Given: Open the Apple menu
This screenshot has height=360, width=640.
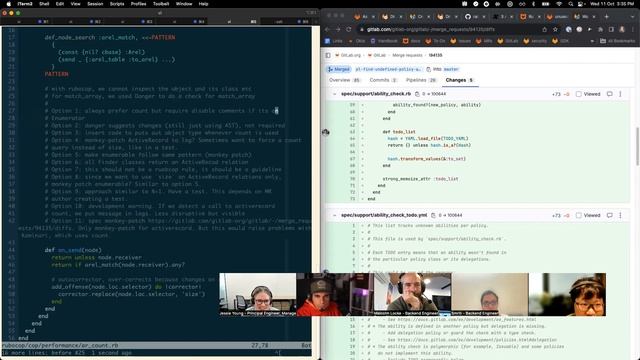Looking at the screenshot, I should [x=8, y=4].
